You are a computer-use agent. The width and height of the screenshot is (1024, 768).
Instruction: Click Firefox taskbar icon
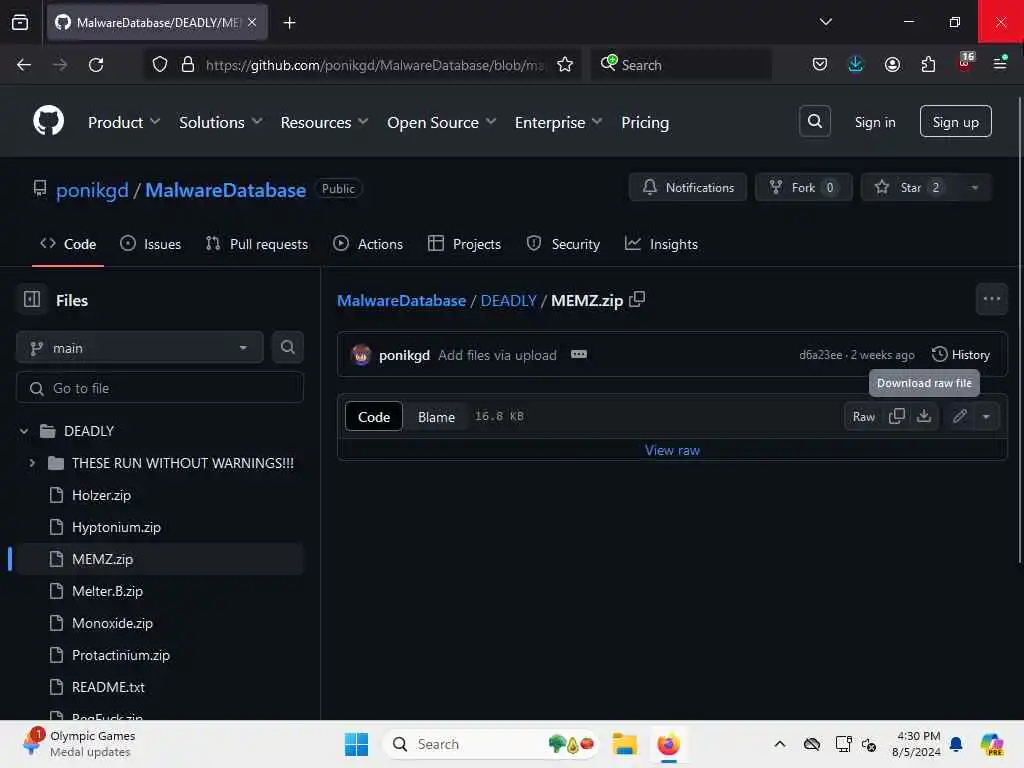coord(668,744)
